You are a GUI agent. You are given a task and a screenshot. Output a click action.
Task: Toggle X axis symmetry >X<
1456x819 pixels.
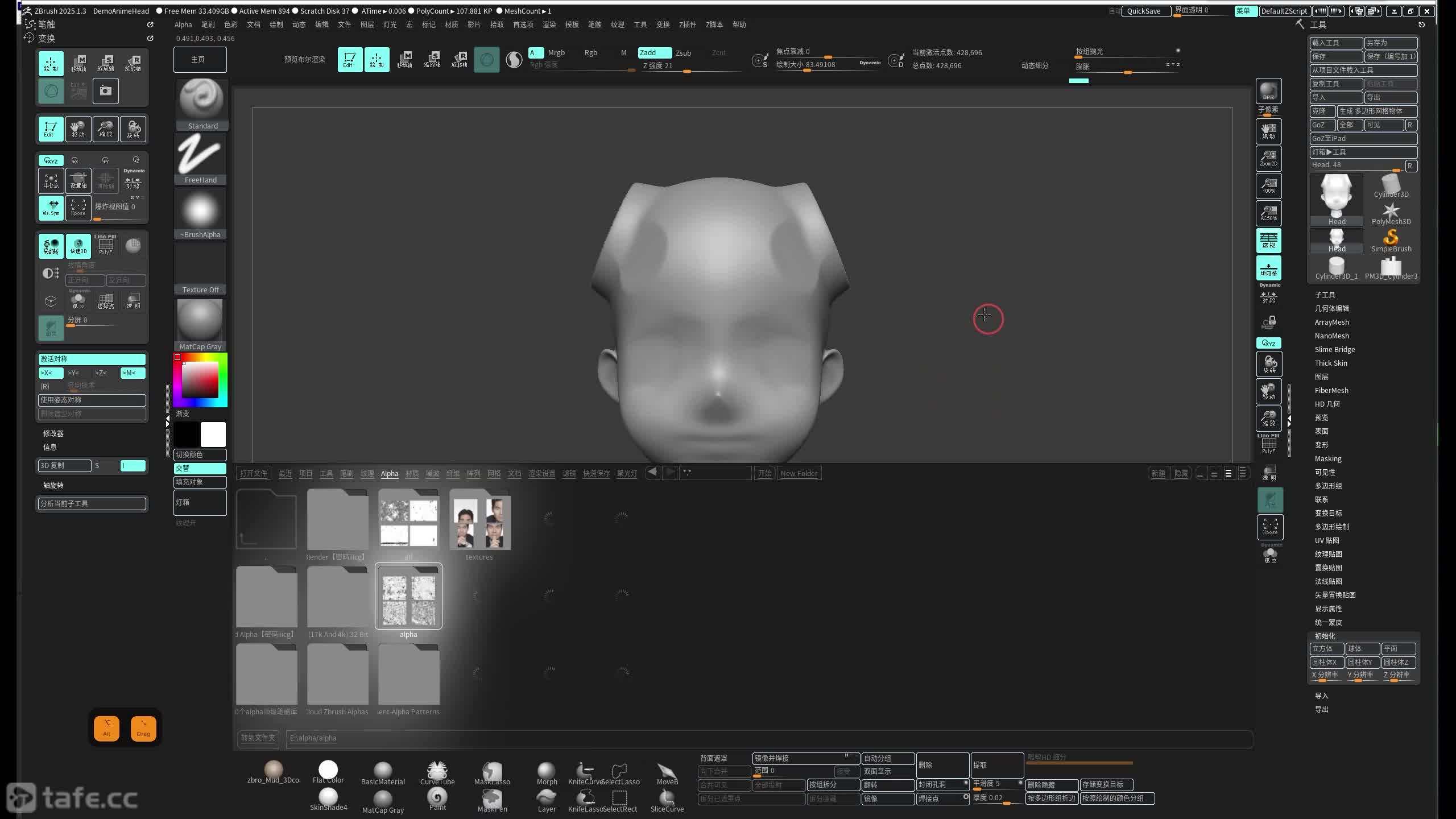click(x=51, y=373)
